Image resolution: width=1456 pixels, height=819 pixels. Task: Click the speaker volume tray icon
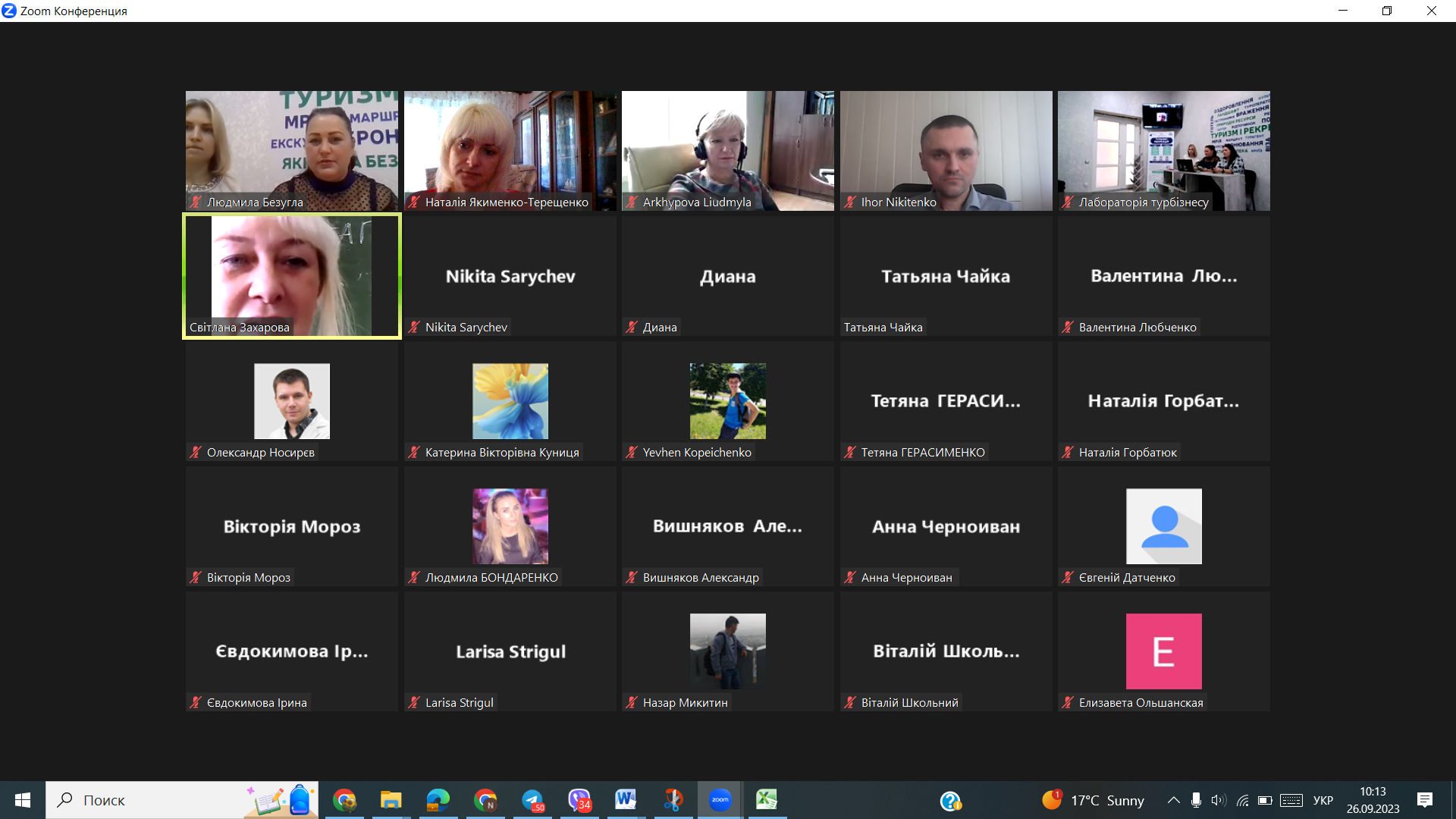[x=1218, y=800]
